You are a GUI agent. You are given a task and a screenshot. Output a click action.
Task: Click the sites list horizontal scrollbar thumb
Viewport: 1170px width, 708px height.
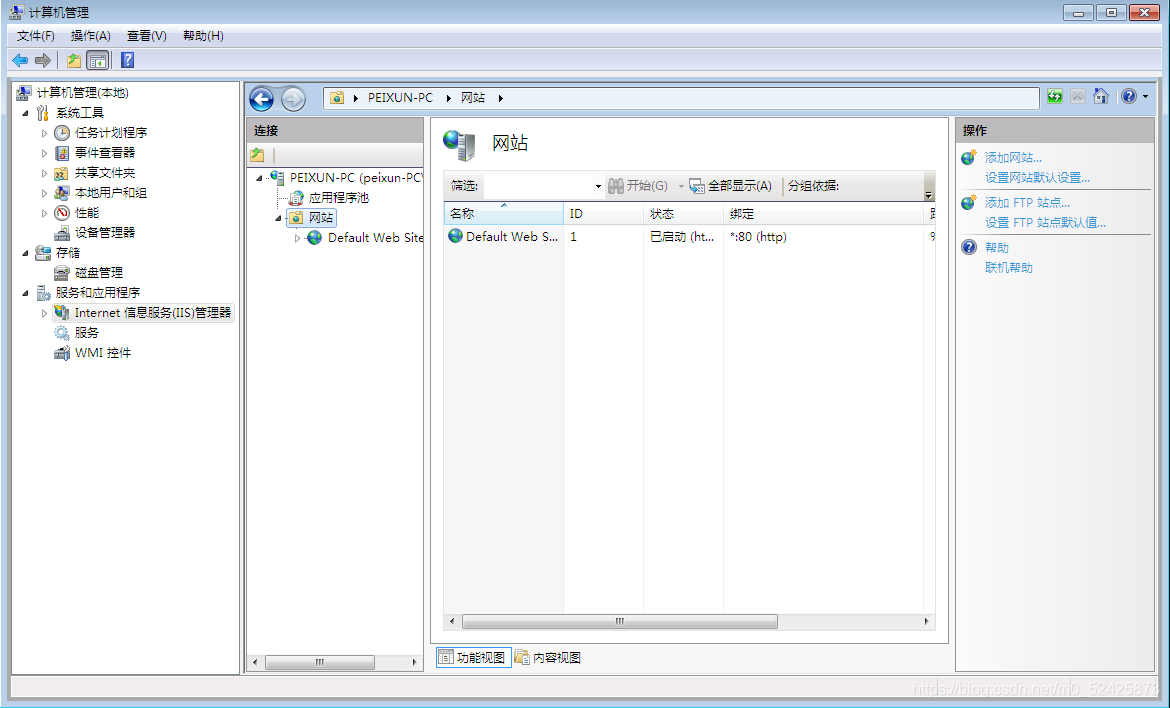coord(619,621)
